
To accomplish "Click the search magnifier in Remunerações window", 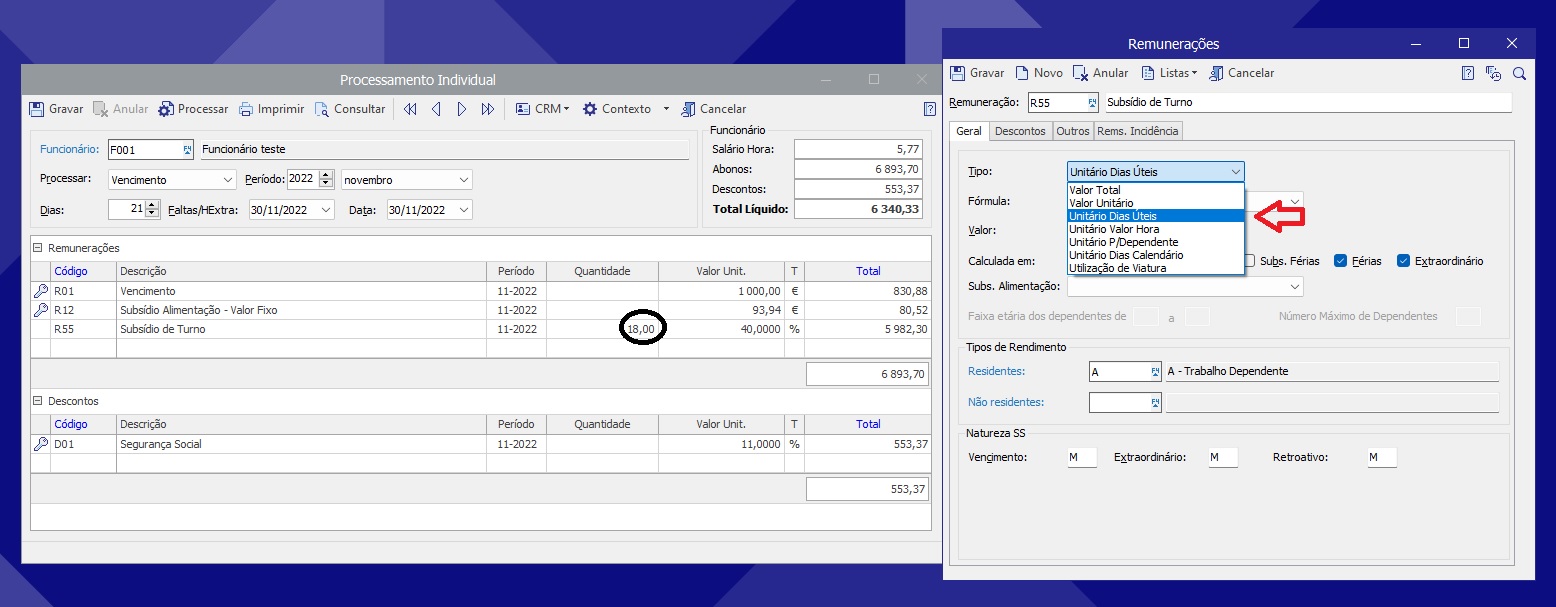I will 1519,73.
